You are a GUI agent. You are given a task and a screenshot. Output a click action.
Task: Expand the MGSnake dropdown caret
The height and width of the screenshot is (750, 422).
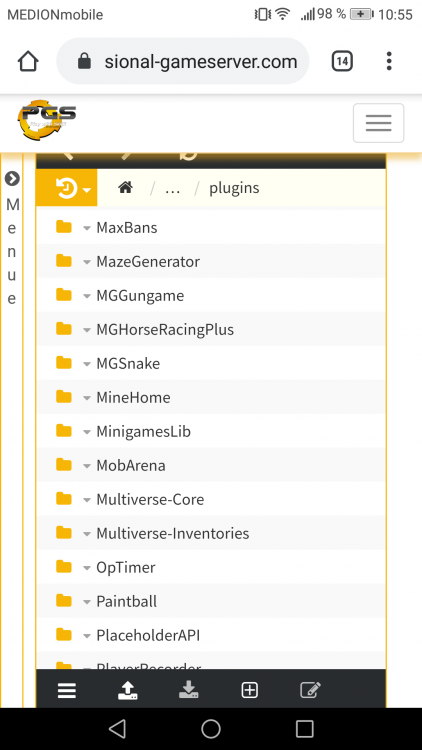click(87, 364)
